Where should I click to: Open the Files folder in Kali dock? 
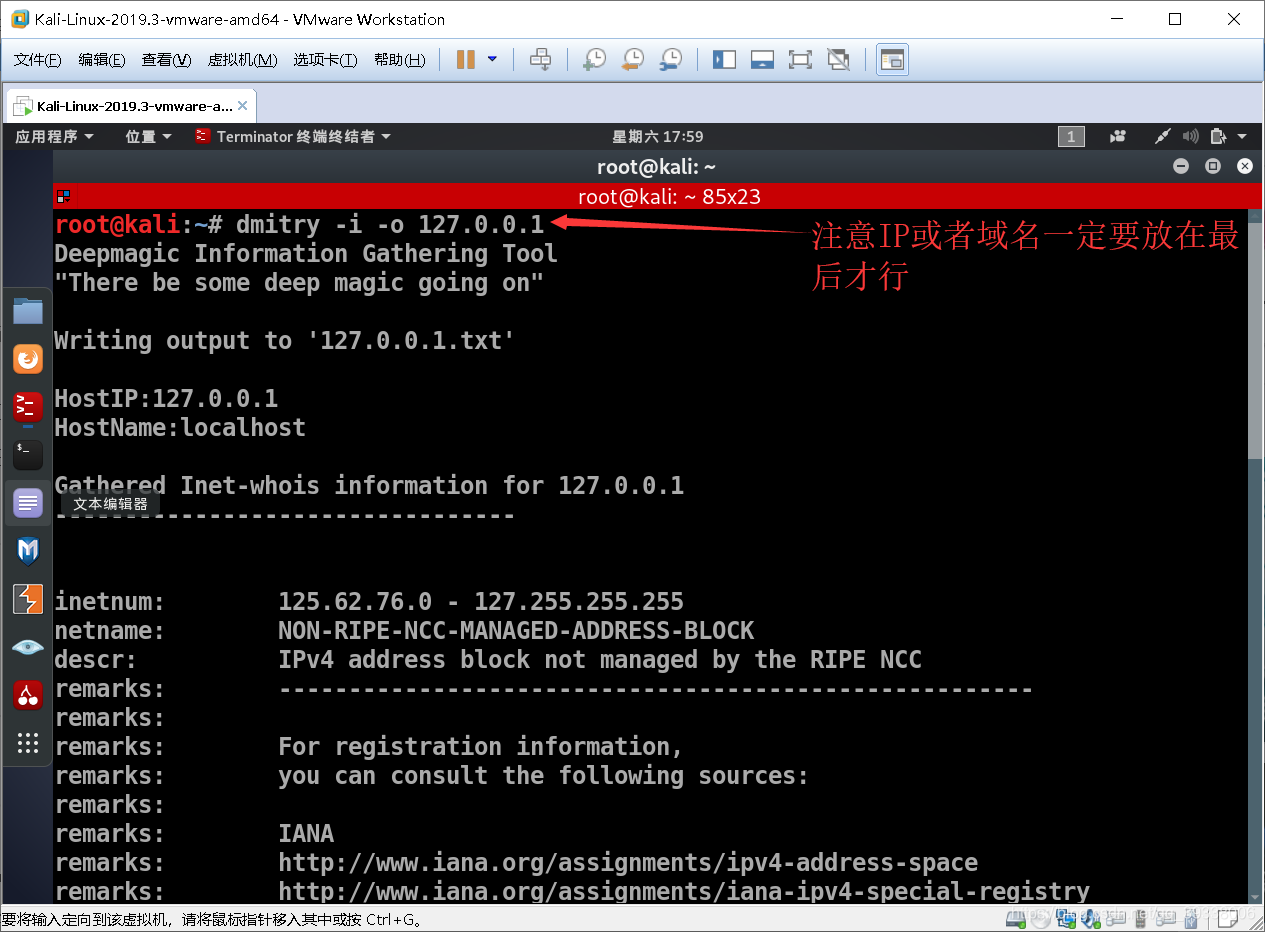28,311
